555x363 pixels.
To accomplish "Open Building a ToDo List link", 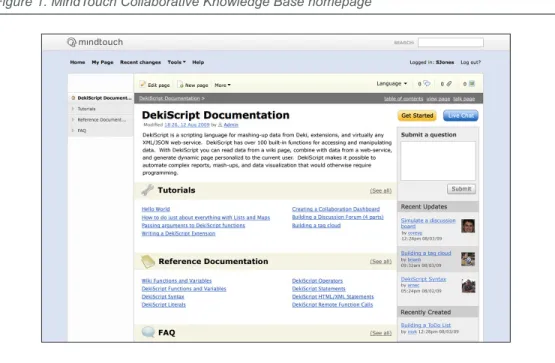I will pyautogui.click(x=426, y=325).
